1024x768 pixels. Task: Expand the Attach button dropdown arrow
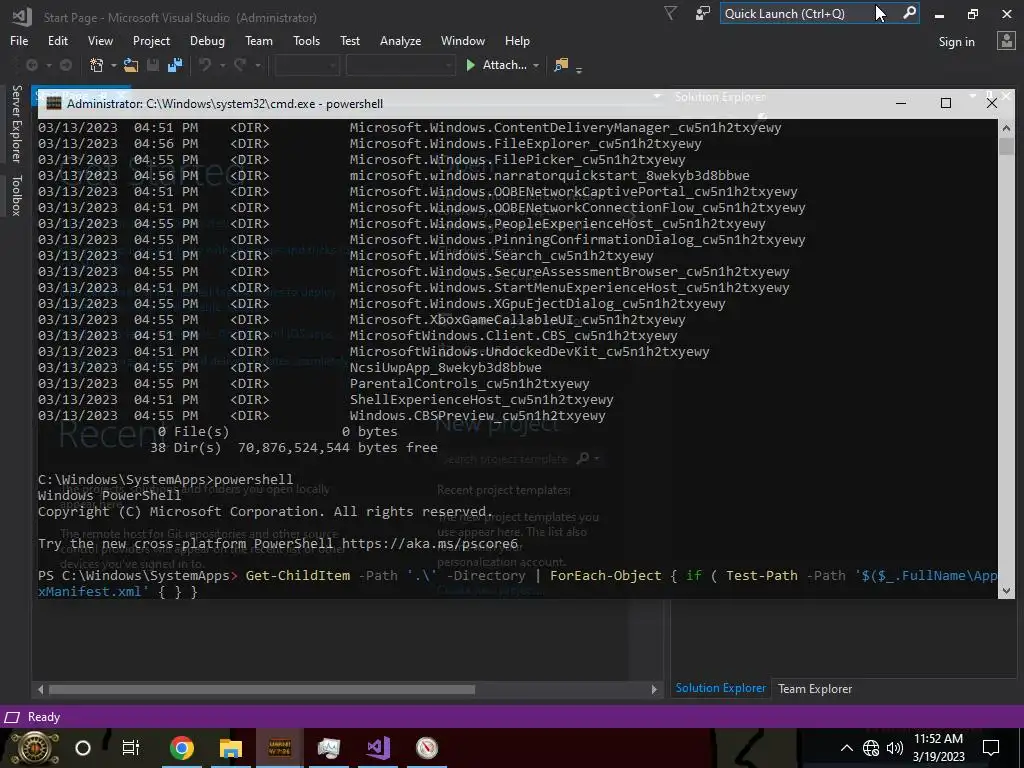pos(536,65)
